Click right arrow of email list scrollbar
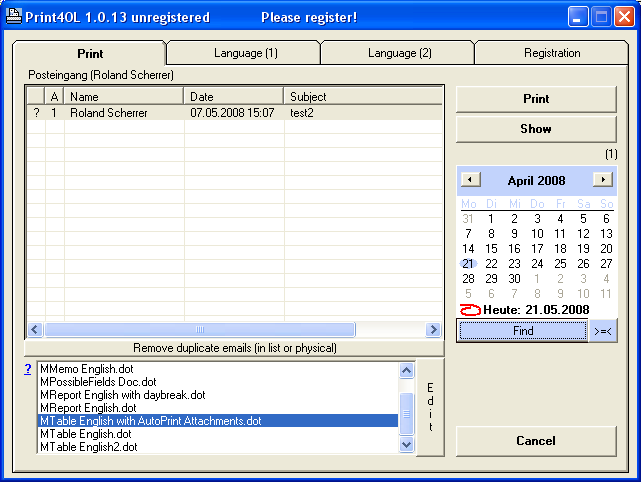 point(433,330)
